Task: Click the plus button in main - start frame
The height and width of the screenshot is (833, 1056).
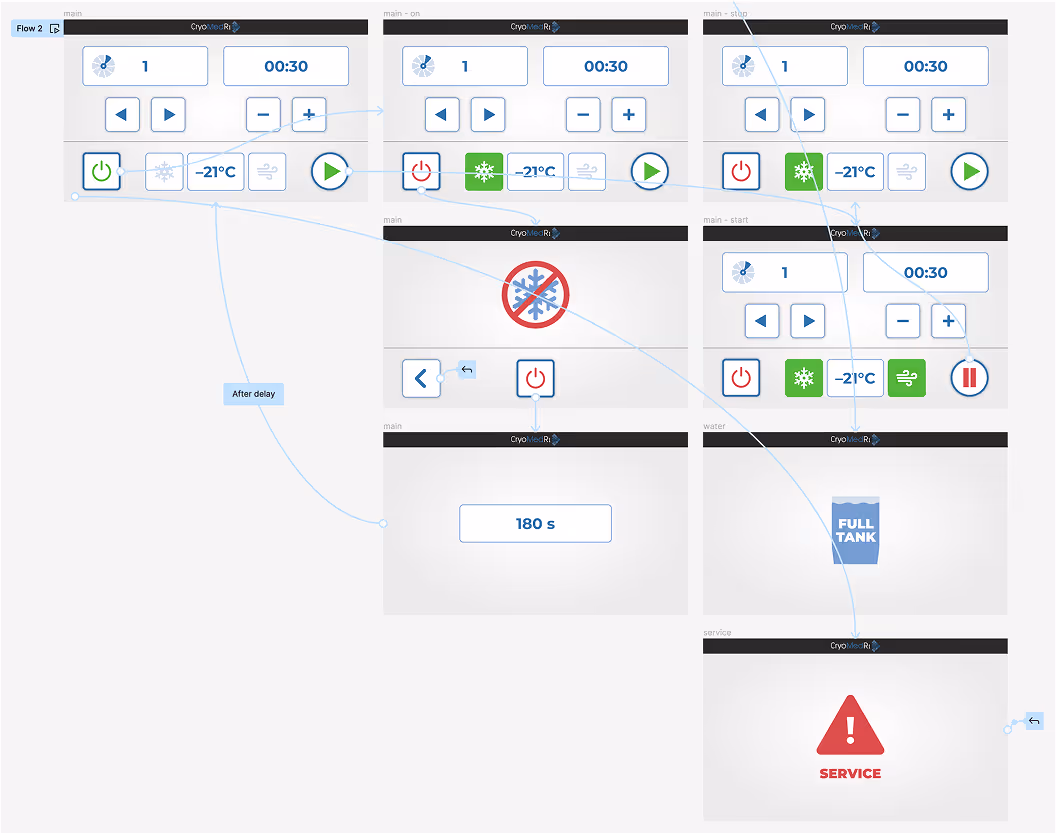Action: 949,321
